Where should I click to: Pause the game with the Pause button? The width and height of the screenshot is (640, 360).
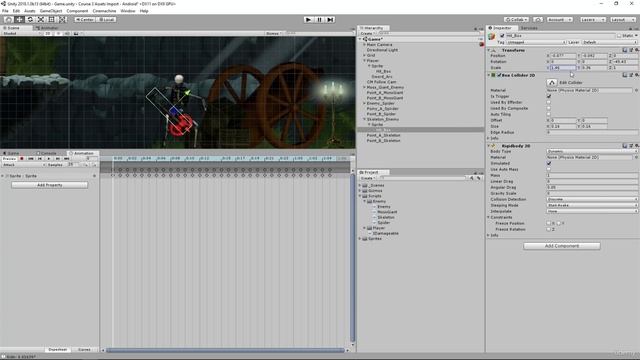320,20
